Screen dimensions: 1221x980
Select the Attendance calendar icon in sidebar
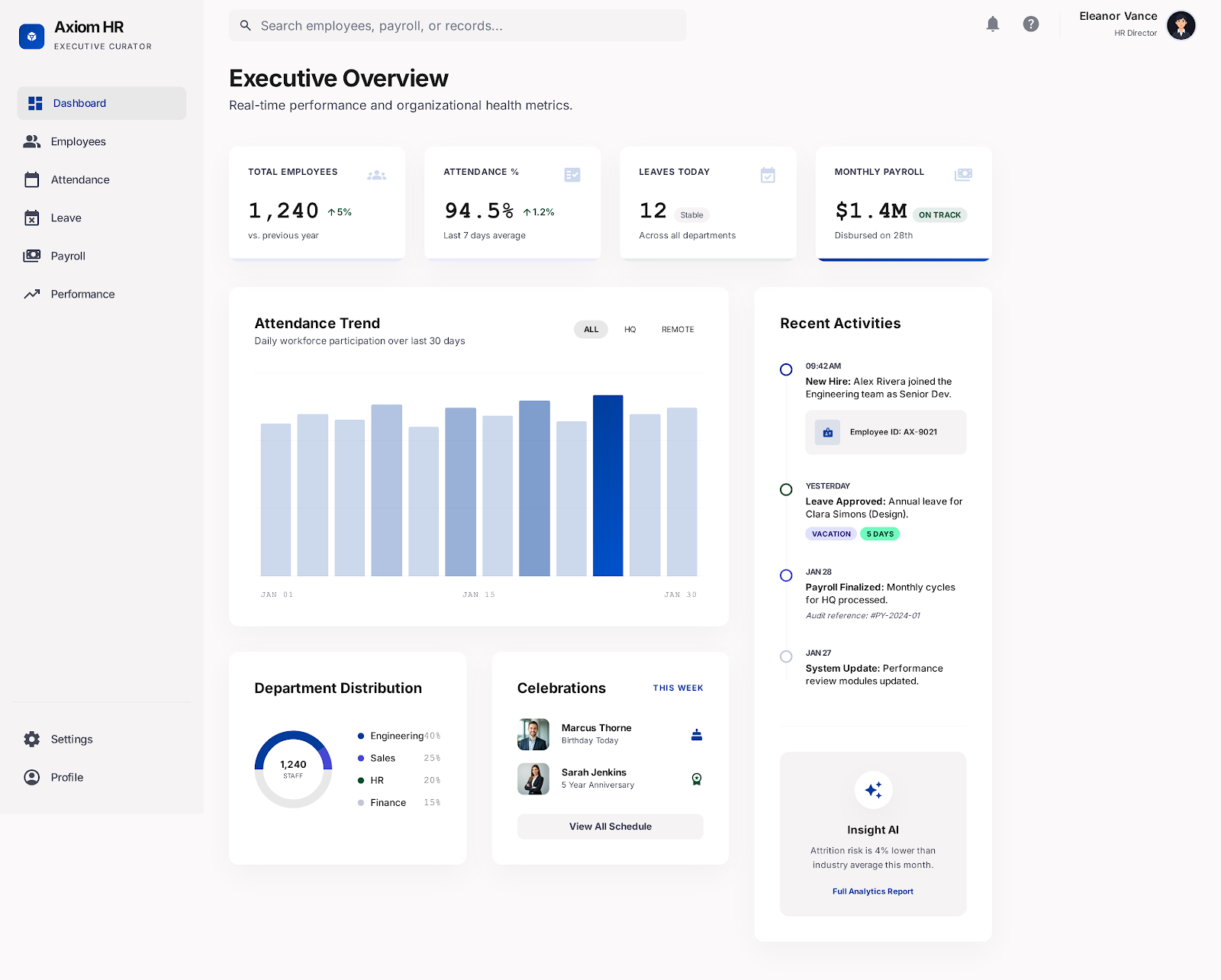[32, 179]
